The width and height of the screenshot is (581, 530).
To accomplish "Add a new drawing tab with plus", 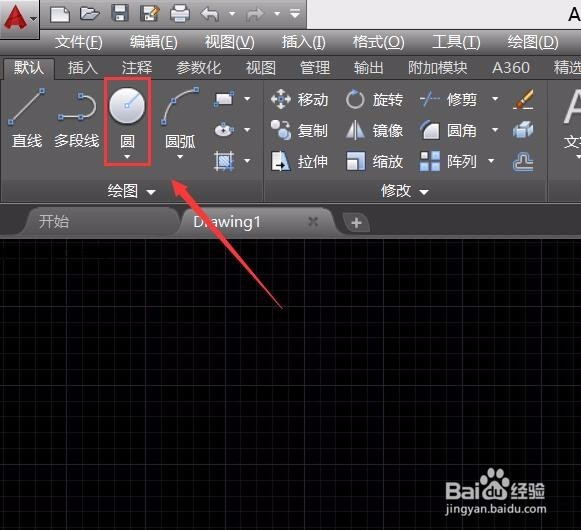I will [356, 223].
